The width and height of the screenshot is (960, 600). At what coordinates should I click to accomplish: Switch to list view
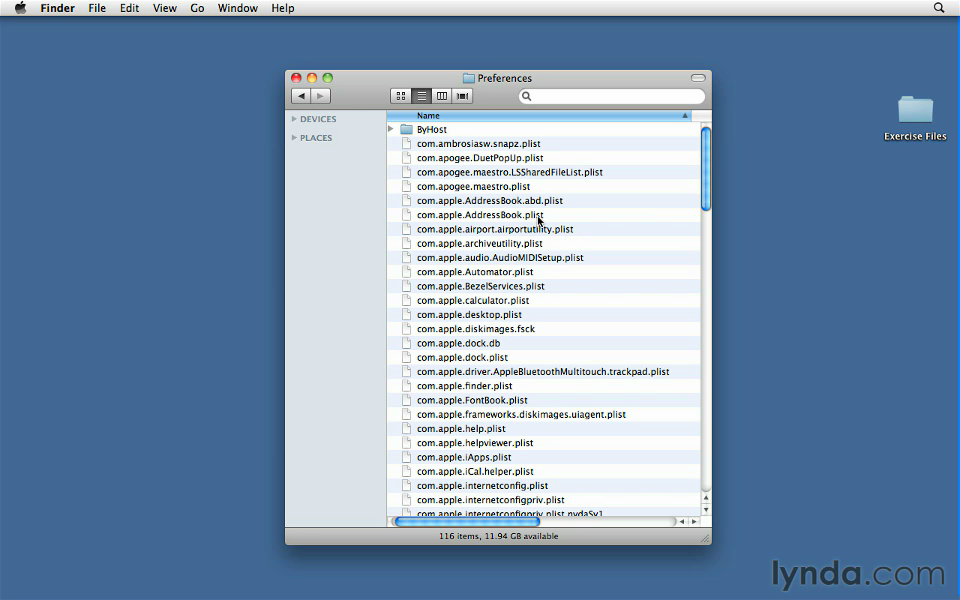click(421, 96)
